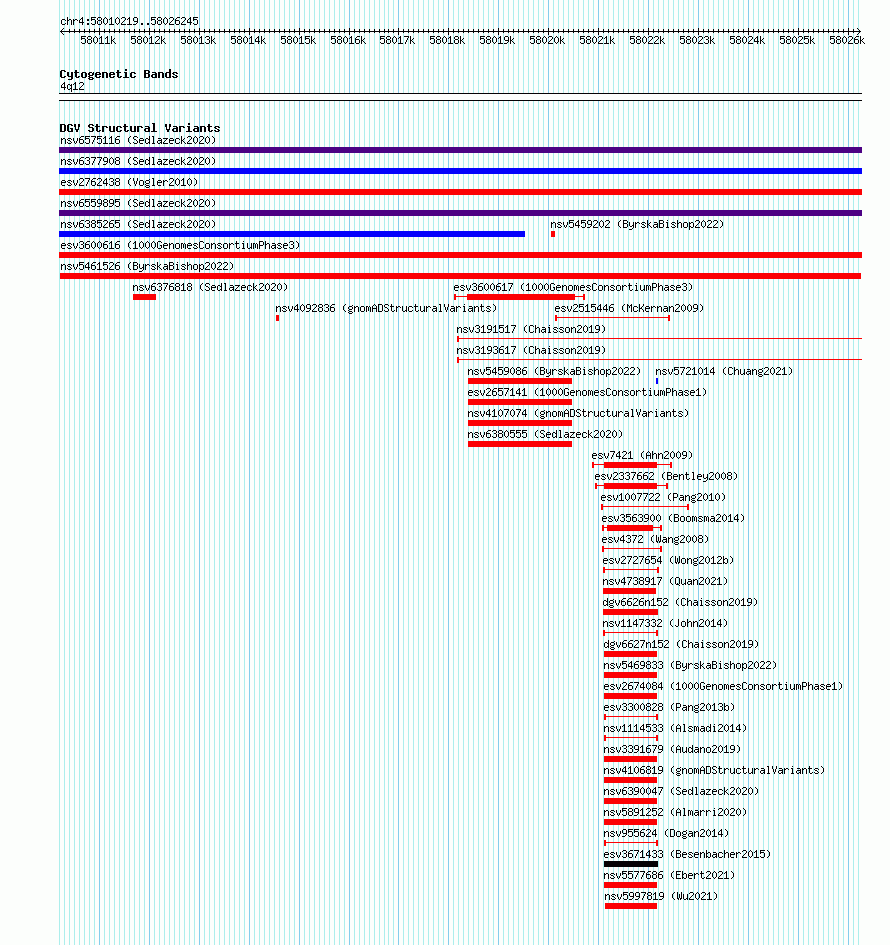Image resolution: width=890 pixels, height=945 pixels.
Task: Select nsv1147332 (John2014) label
Action: 665,624
